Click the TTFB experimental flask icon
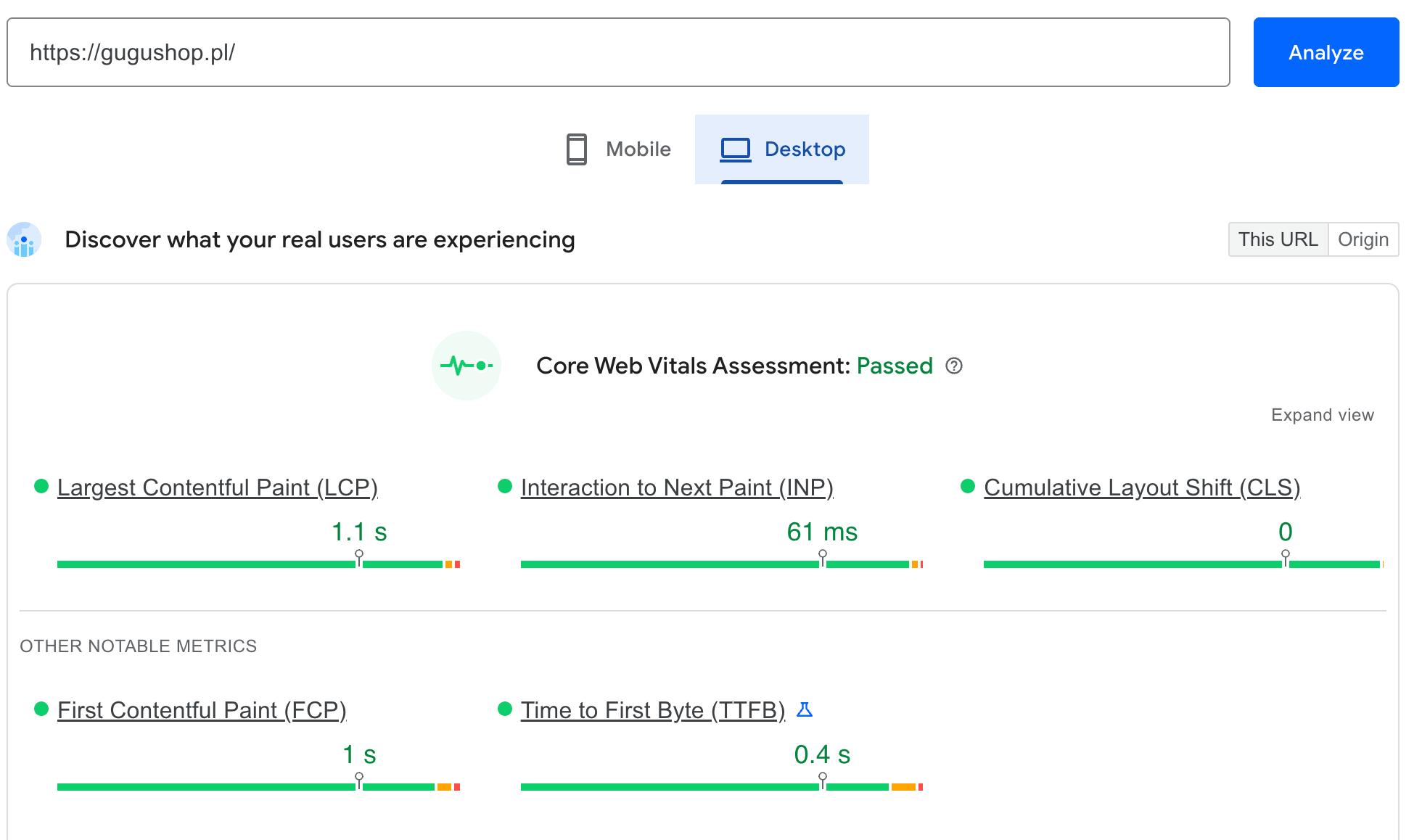Viewport: 1422px width, 840px height. point(805,709)
